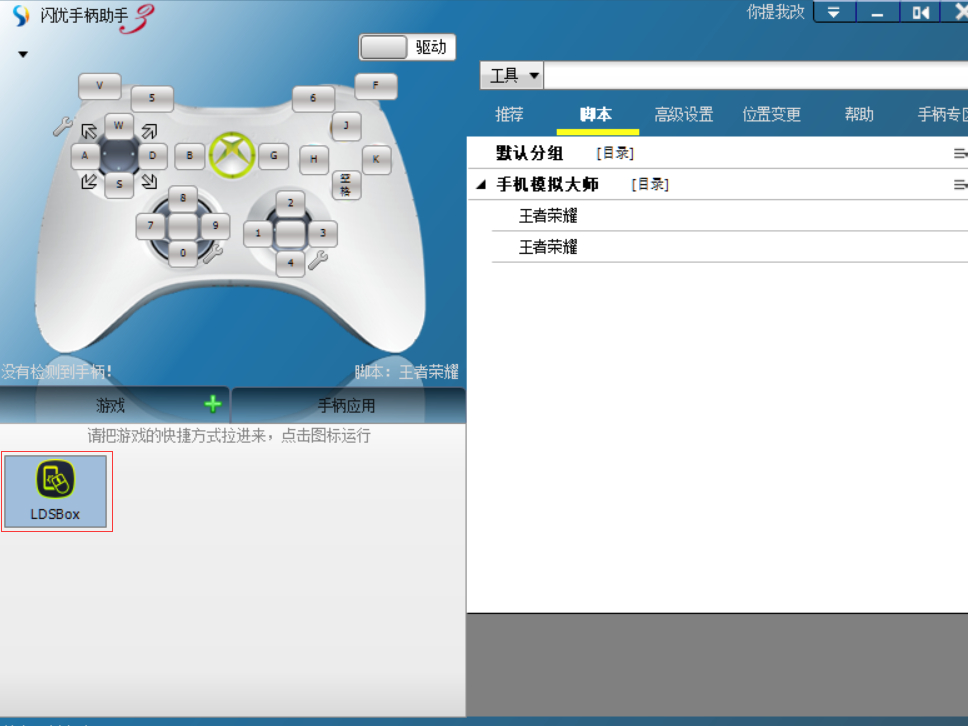968x726 pixels.
Task: Click the up-left diagonal arrow on the D-pad
Action: pos(89,130)
